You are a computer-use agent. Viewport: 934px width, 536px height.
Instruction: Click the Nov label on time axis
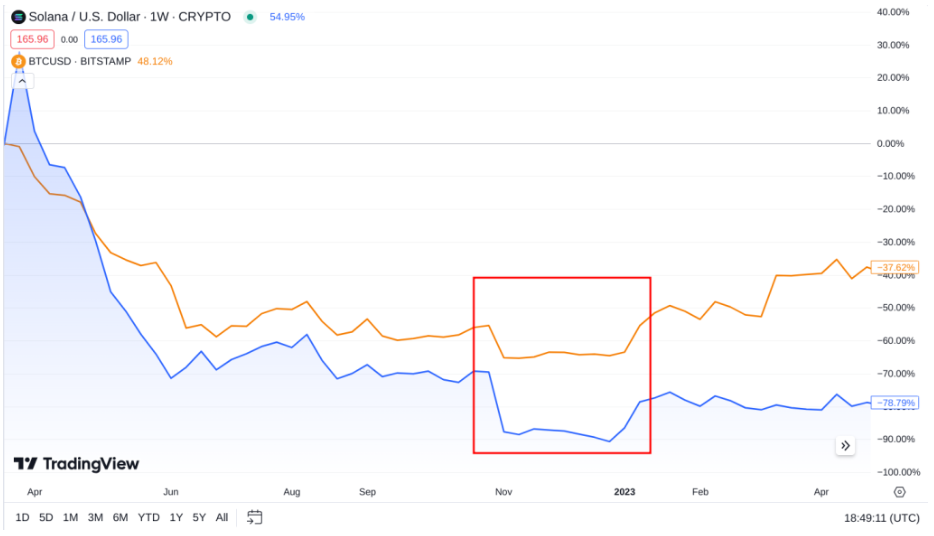click(x=503, y=492)
